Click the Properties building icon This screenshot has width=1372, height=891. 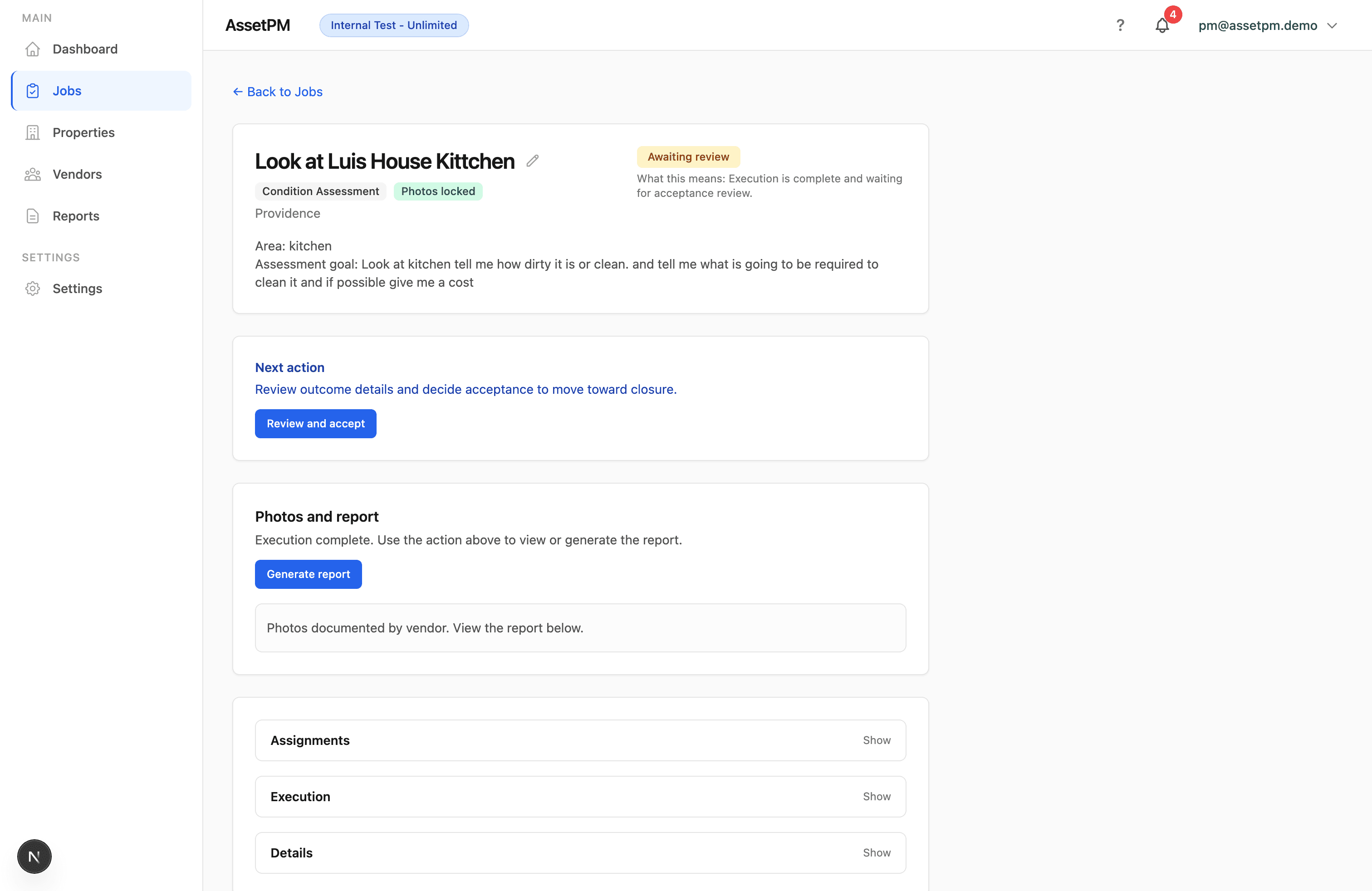(x=33, y=132)
